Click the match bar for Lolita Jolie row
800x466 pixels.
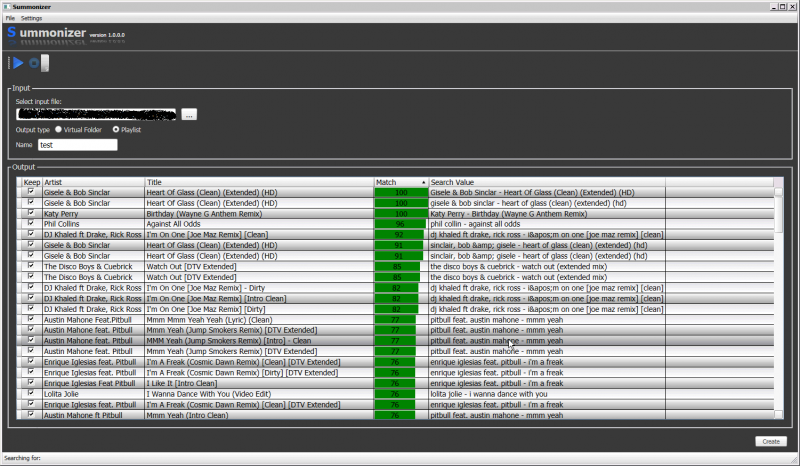(x=395, y=394)
